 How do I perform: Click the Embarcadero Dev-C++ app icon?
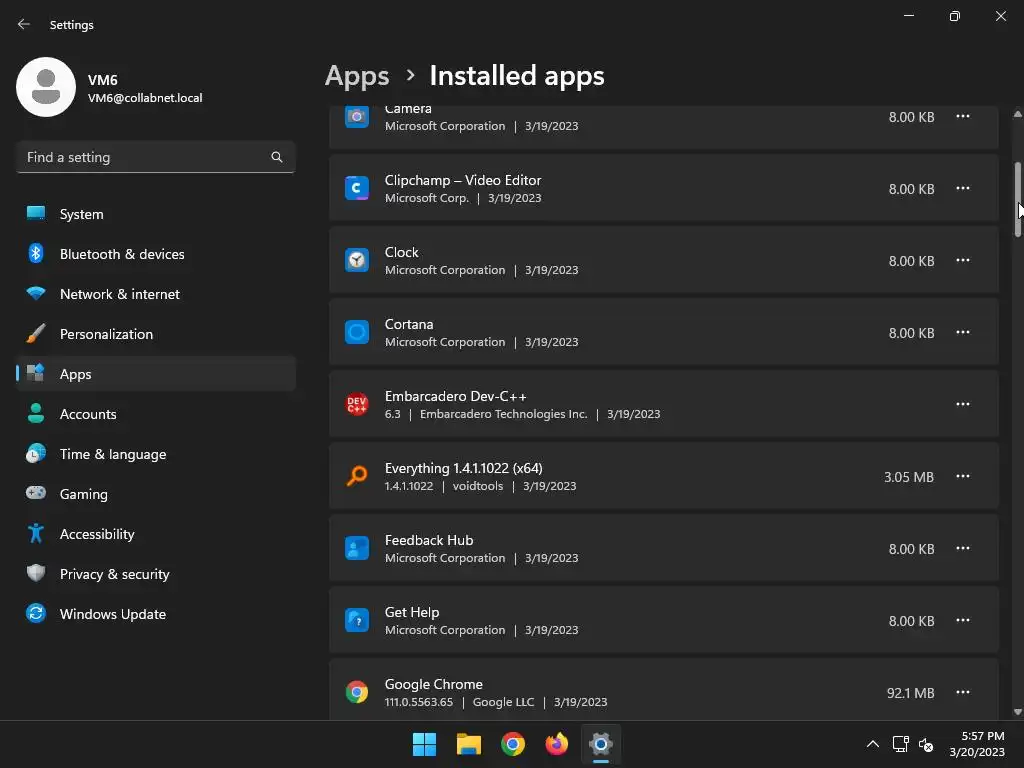pos(357,404)
